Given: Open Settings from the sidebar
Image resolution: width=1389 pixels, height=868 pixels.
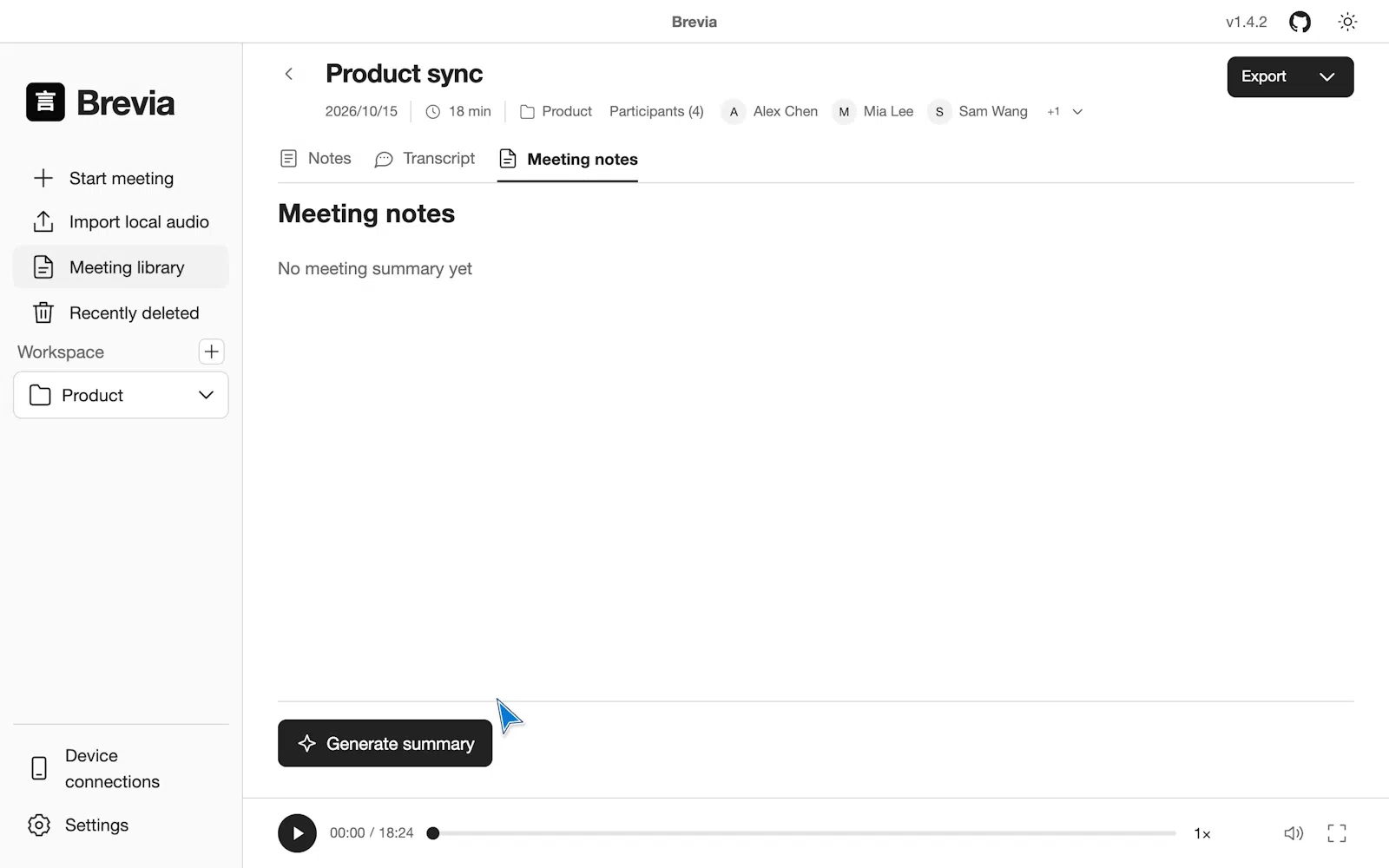Looking at the screenshot, I should pos(121,825).
